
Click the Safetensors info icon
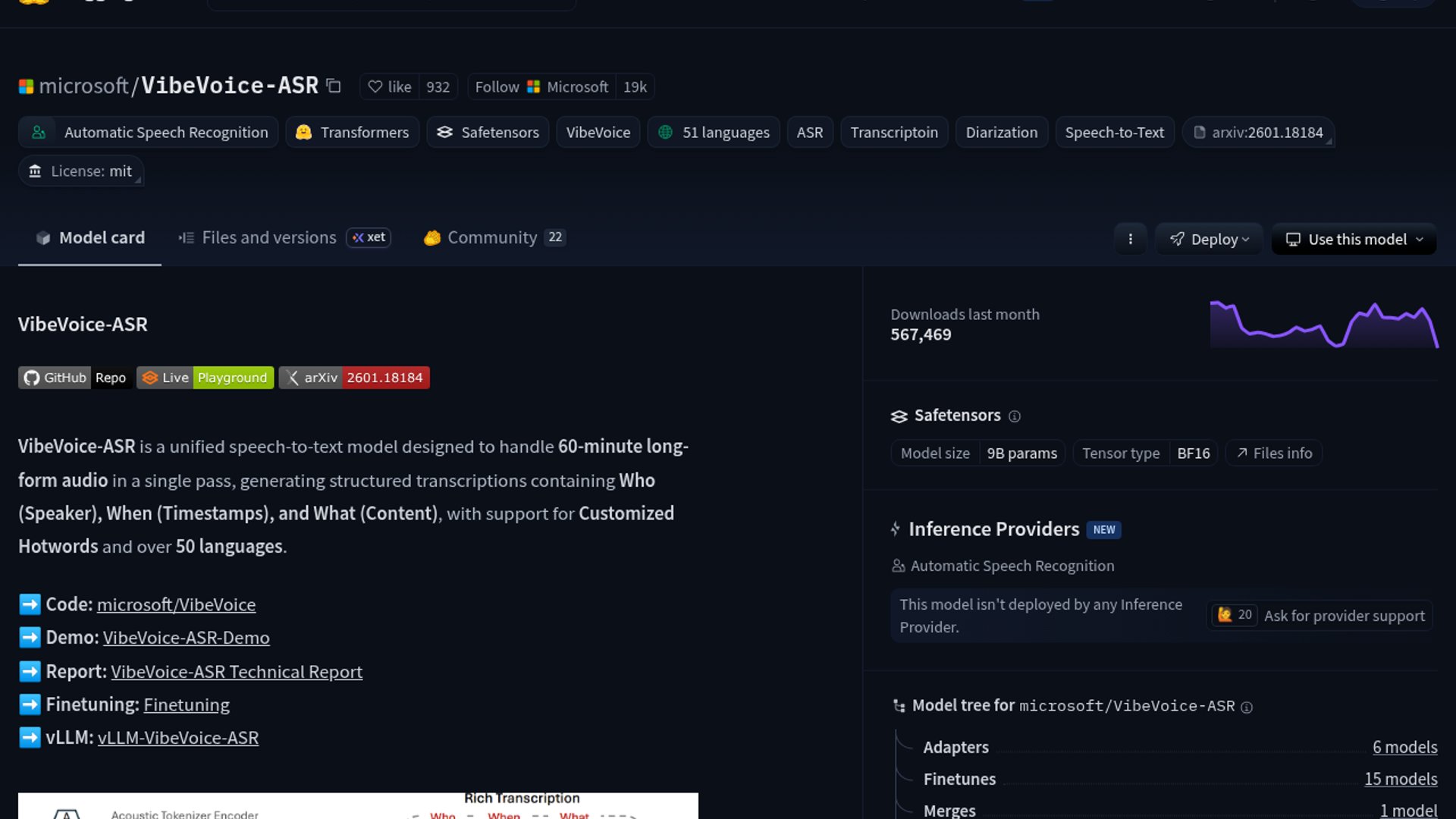pyautogui.click(x=1015, y=416)
